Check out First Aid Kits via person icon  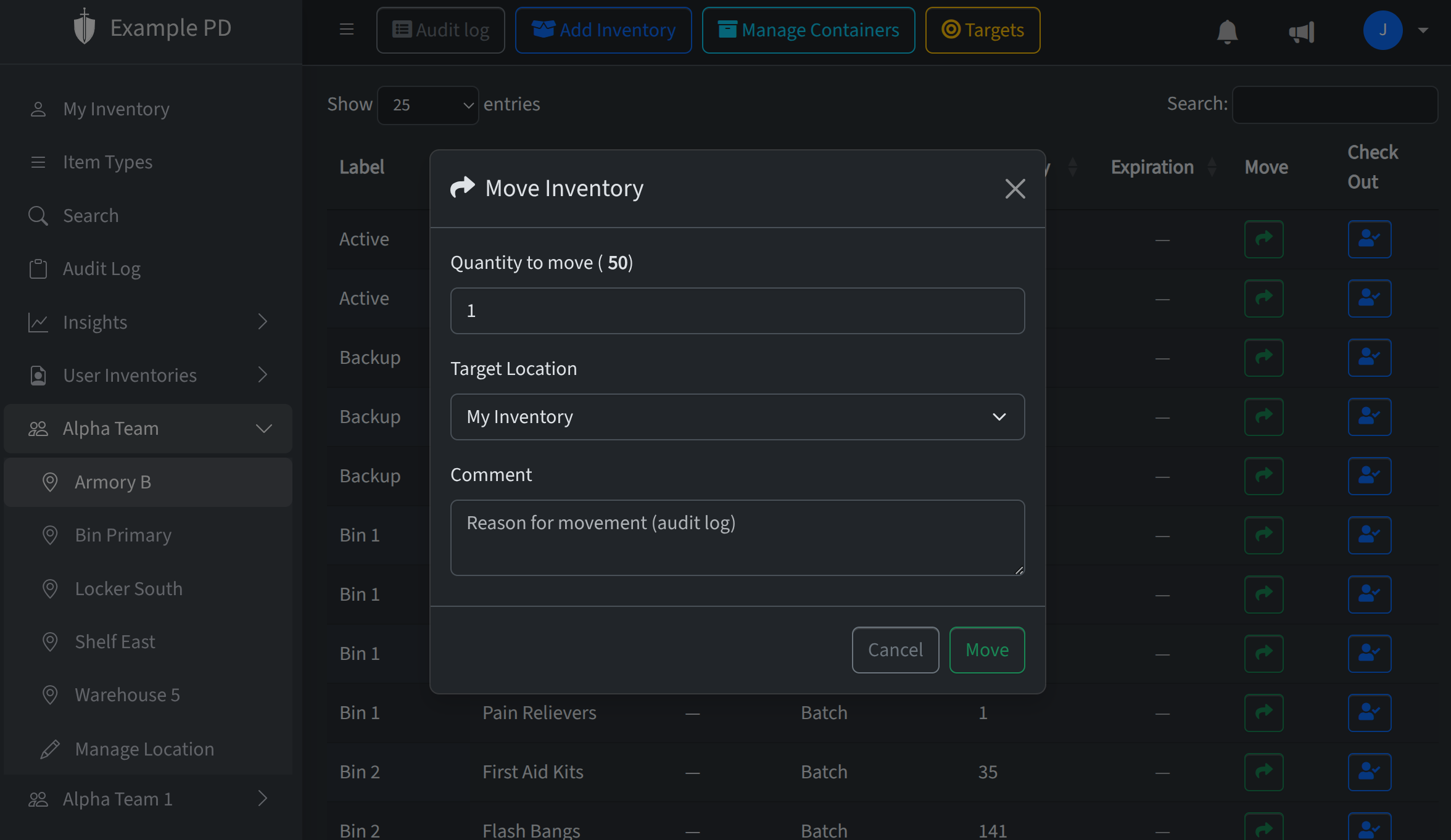[x=1370, y=772]
